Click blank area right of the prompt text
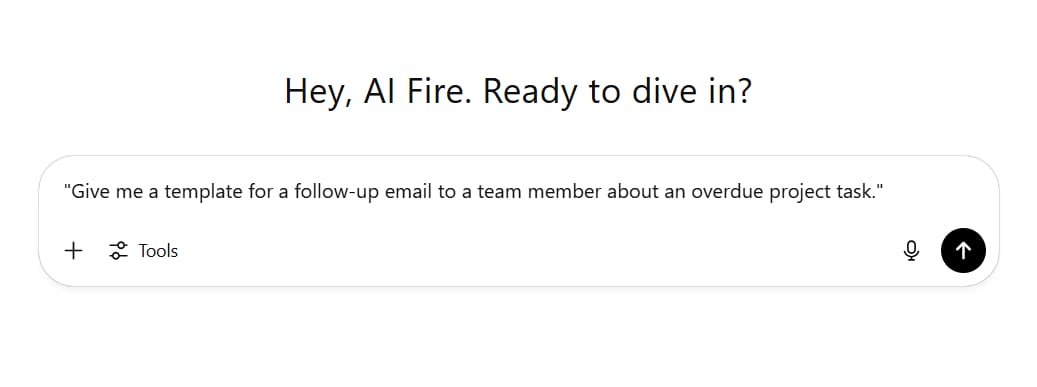 [939, 193]
